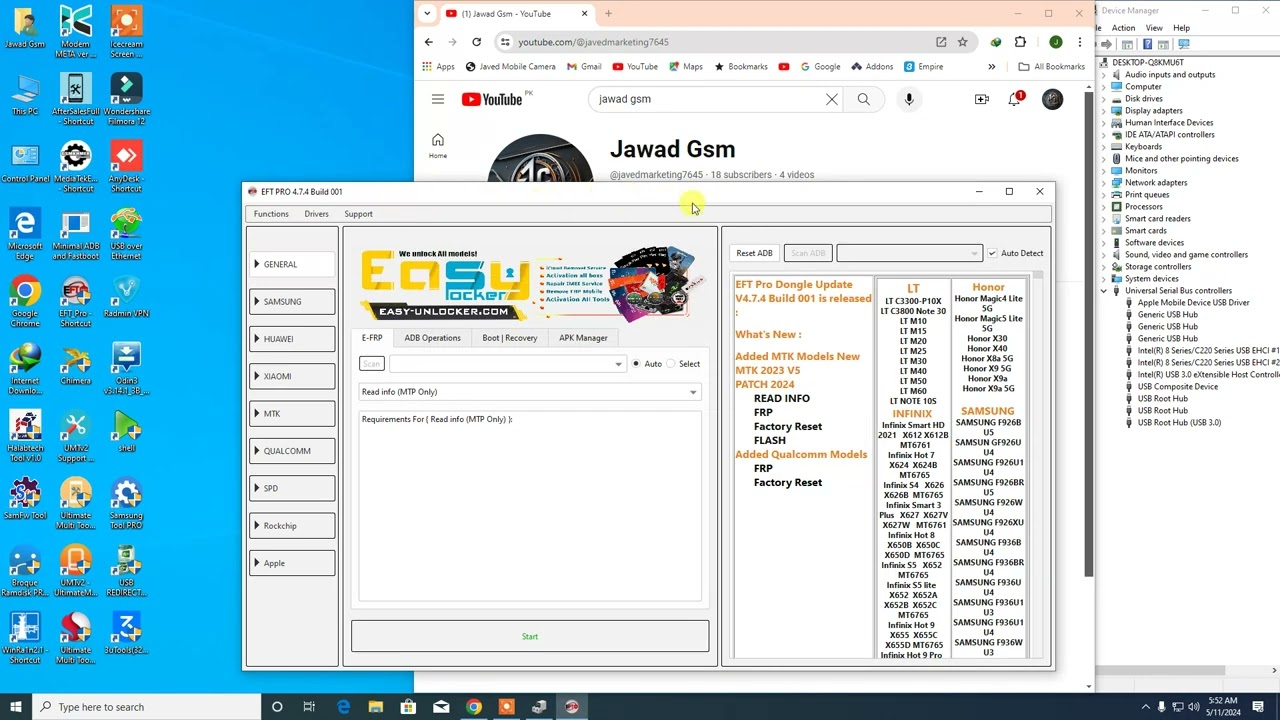The height and width of the screenshot is (720, 1280).
Task: Open the Icecream Screen desktop icon
Action: [126, 32]
